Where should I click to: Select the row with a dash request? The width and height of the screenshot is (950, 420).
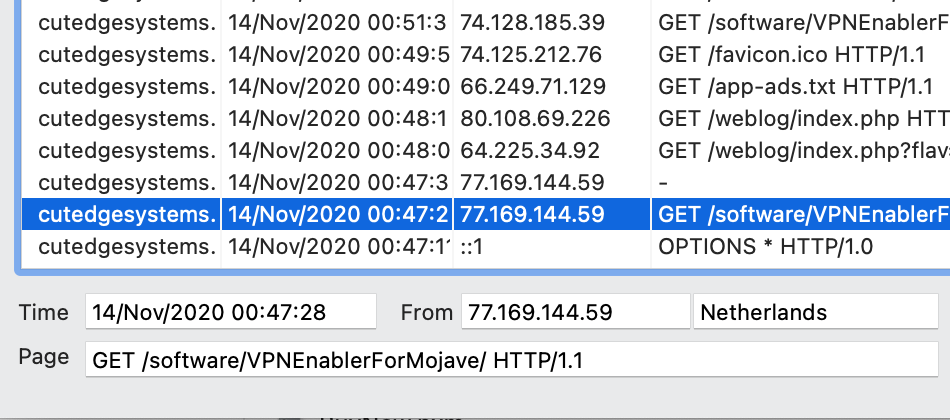pos(664,183)
